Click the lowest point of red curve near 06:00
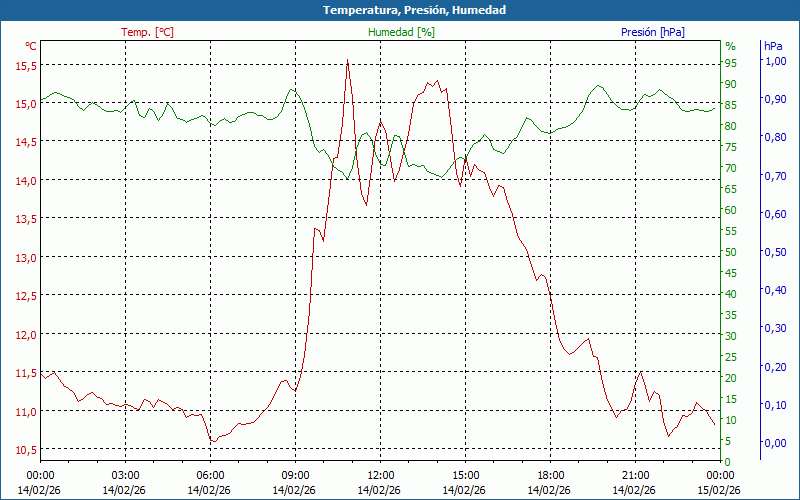Image resolution: width=800 pixels, height=500 pixels. coord(211,441)
